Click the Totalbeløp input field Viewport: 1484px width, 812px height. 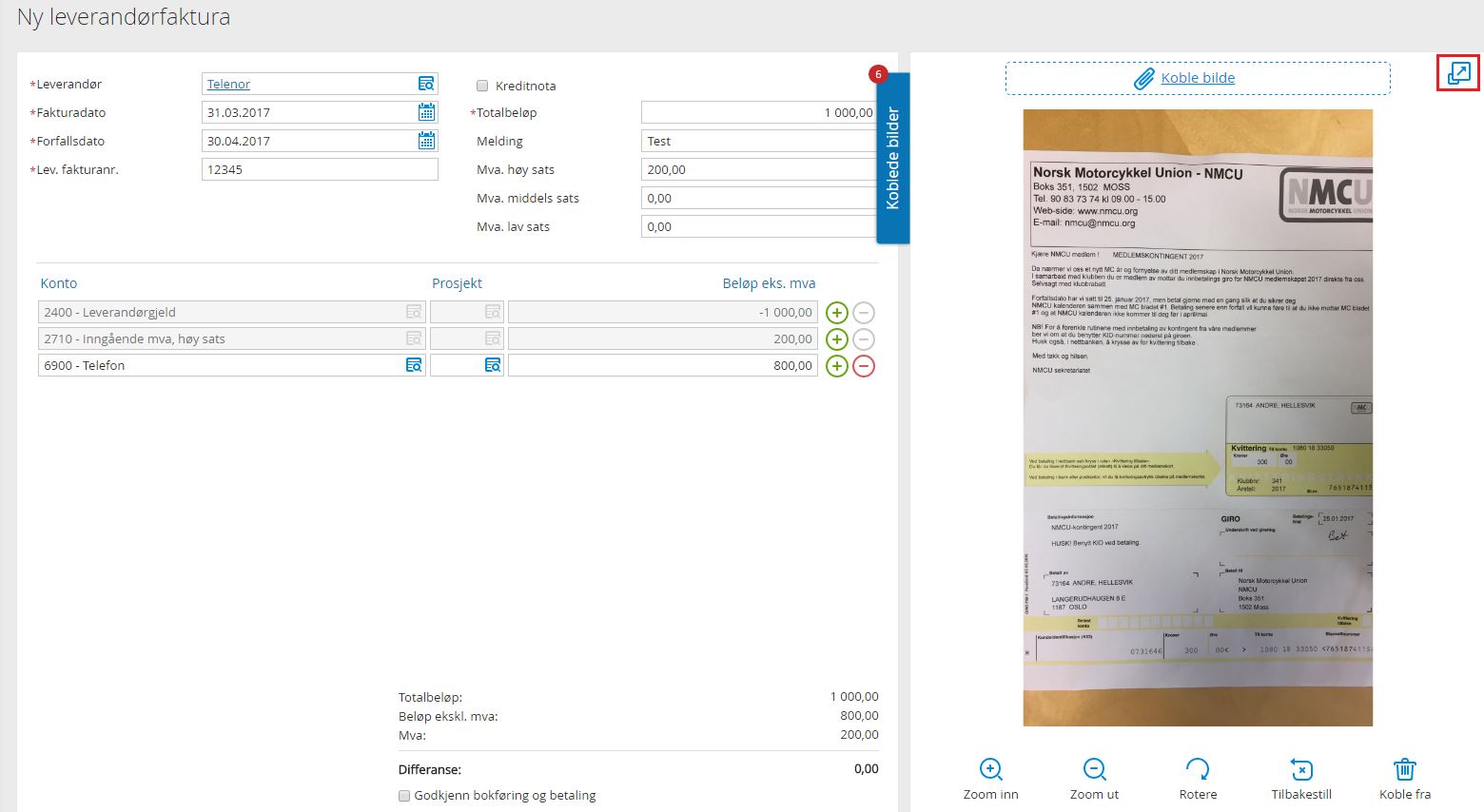[759, 112]
